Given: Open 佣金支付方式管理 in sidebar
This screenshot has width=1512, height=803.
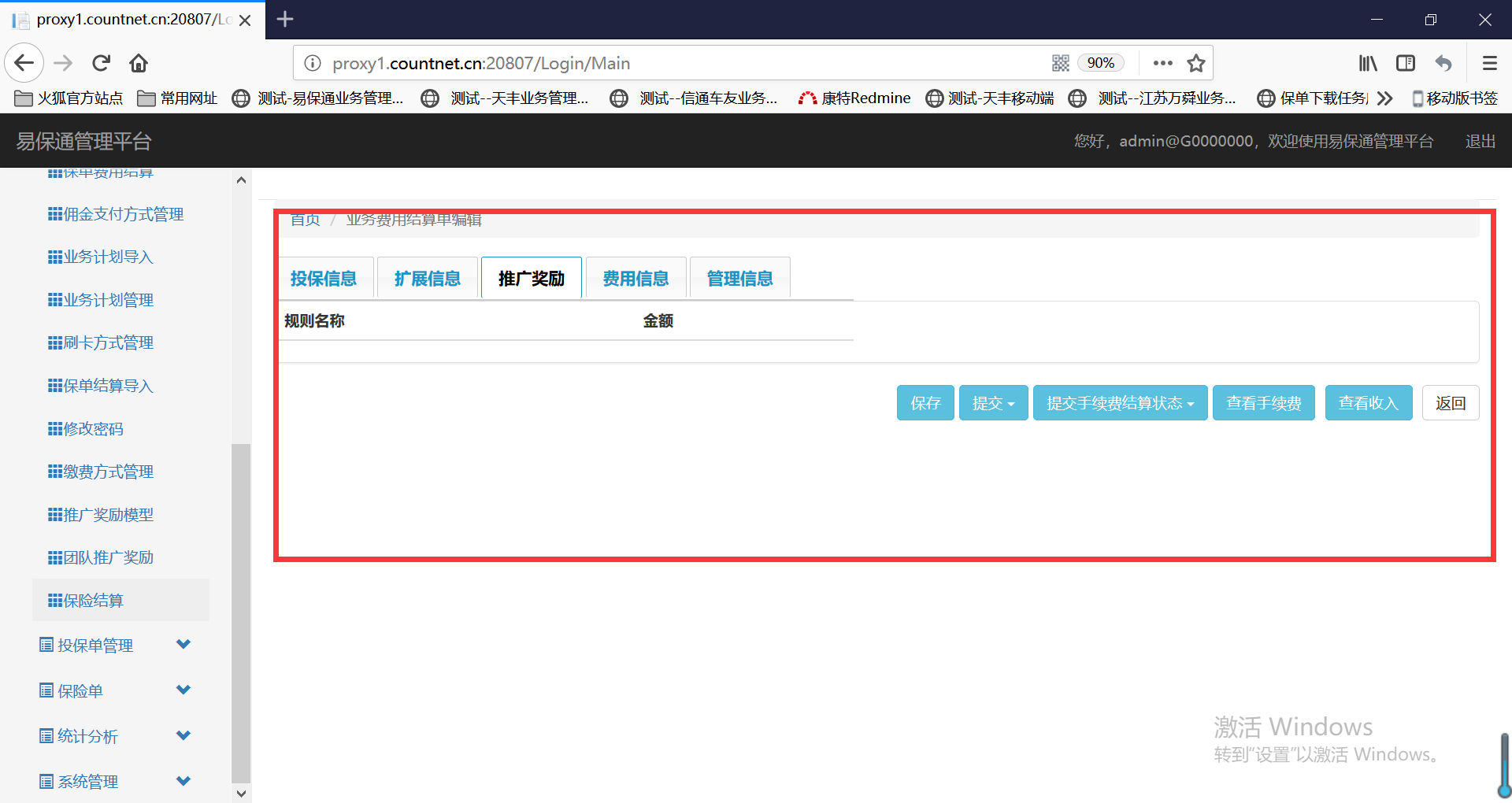Looking at the screenshot, I should coord(116,214).
